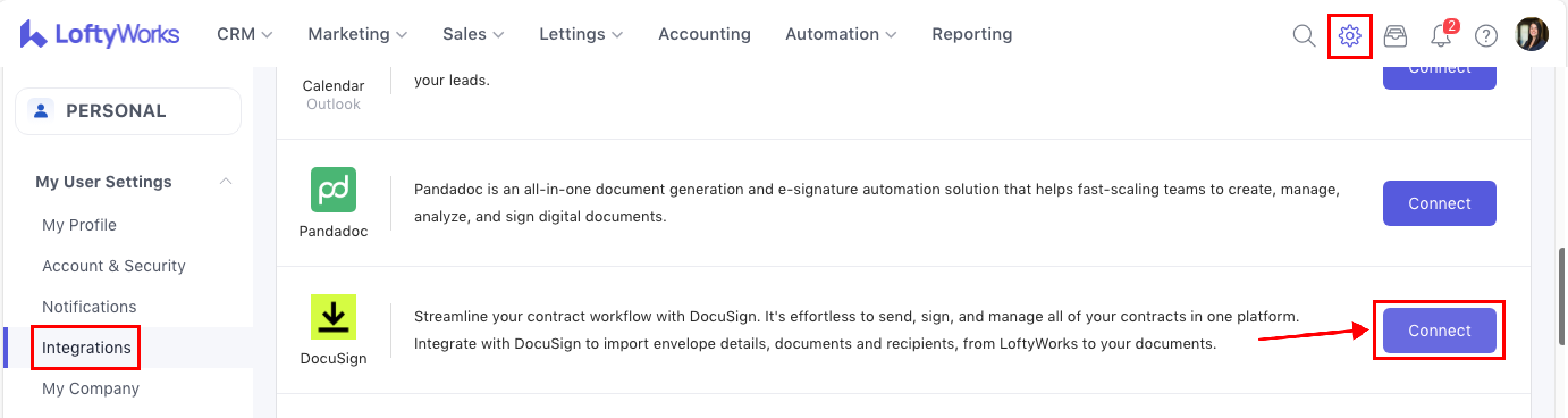This screenshot has height=418, width=1568.
Task: Open the inbox tray icon
Action: tap(1394, 35)
